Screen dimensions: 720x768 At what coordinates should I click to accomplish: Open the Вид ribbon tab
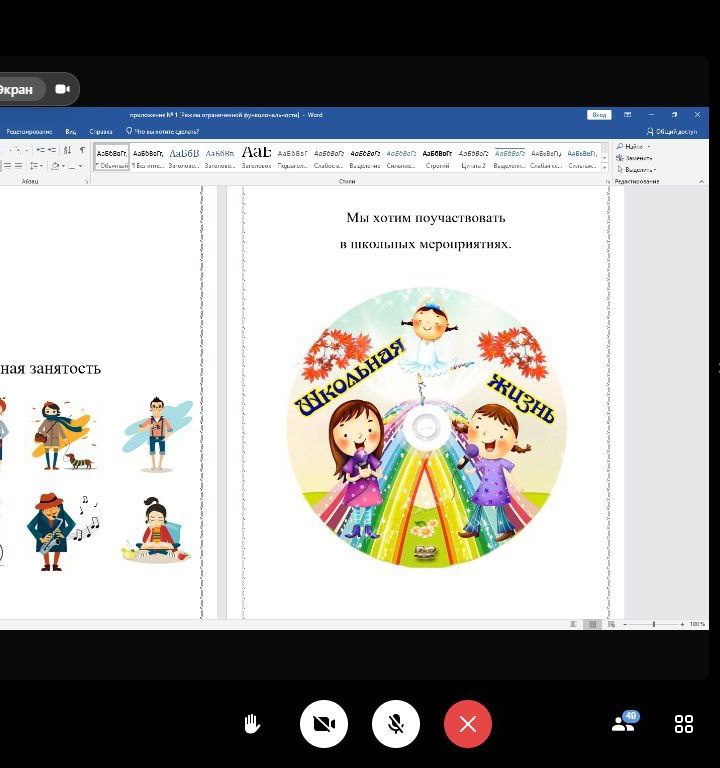70,132
